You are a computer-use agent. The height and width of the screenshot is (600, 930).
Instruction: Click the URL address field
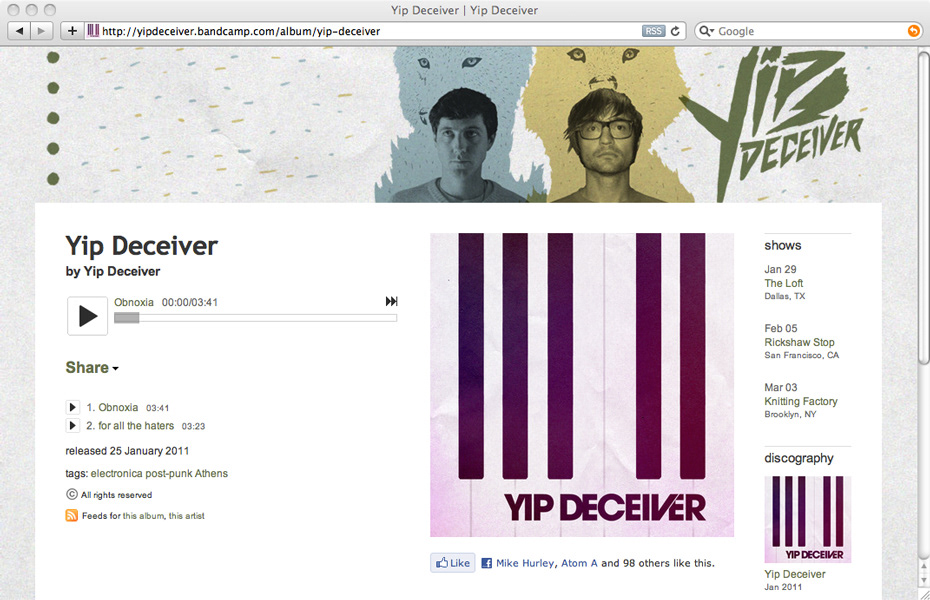pyautogui.click(x=370, y=31)
